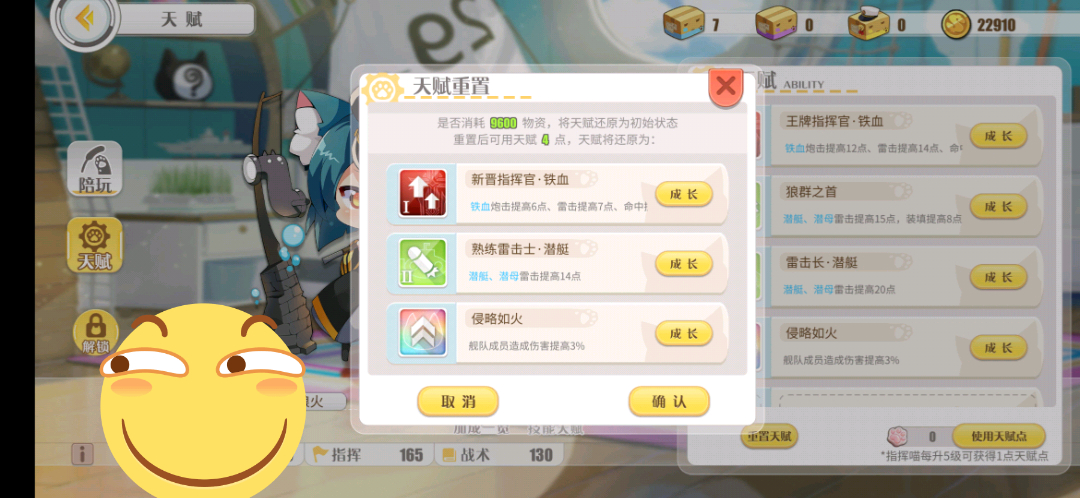Screen dimensions: 1080x498
Task: Click the green torpedo 熟练雷击士·潜艇 icon
Action: coord(422,263)
